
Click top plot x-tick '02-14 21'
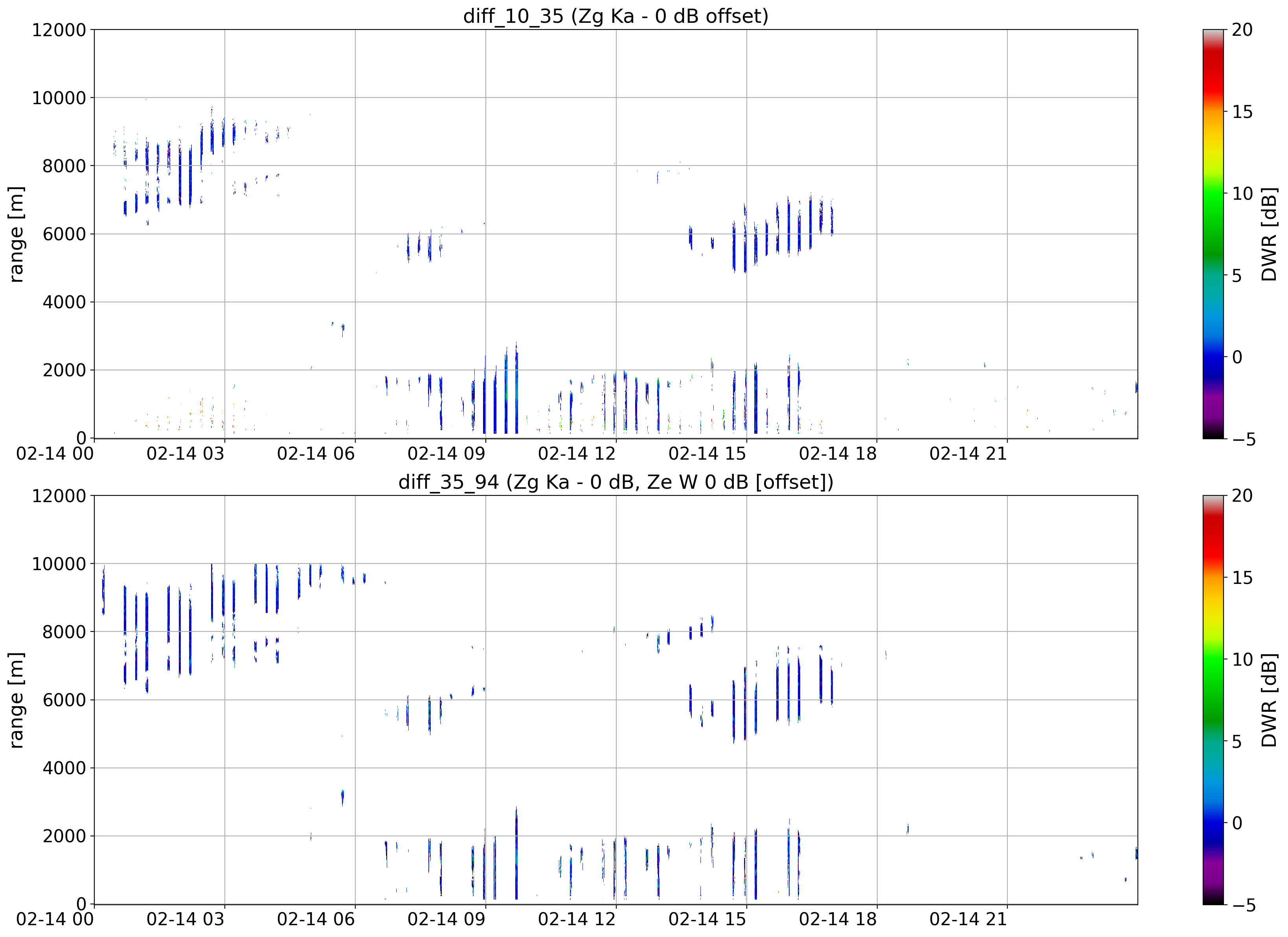point(968,453)
